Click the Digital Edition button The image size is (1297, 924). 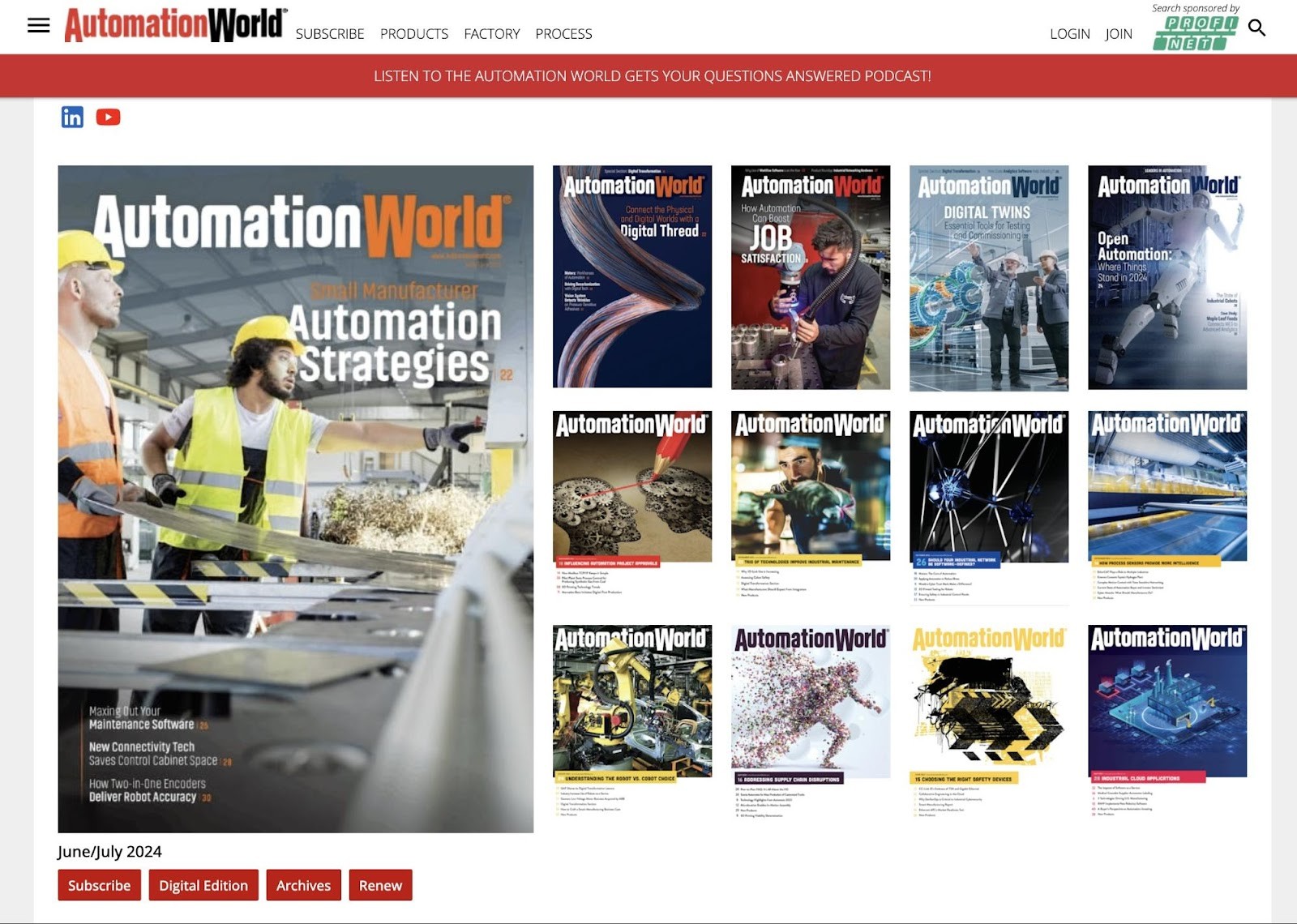click(x=203, y=885)
